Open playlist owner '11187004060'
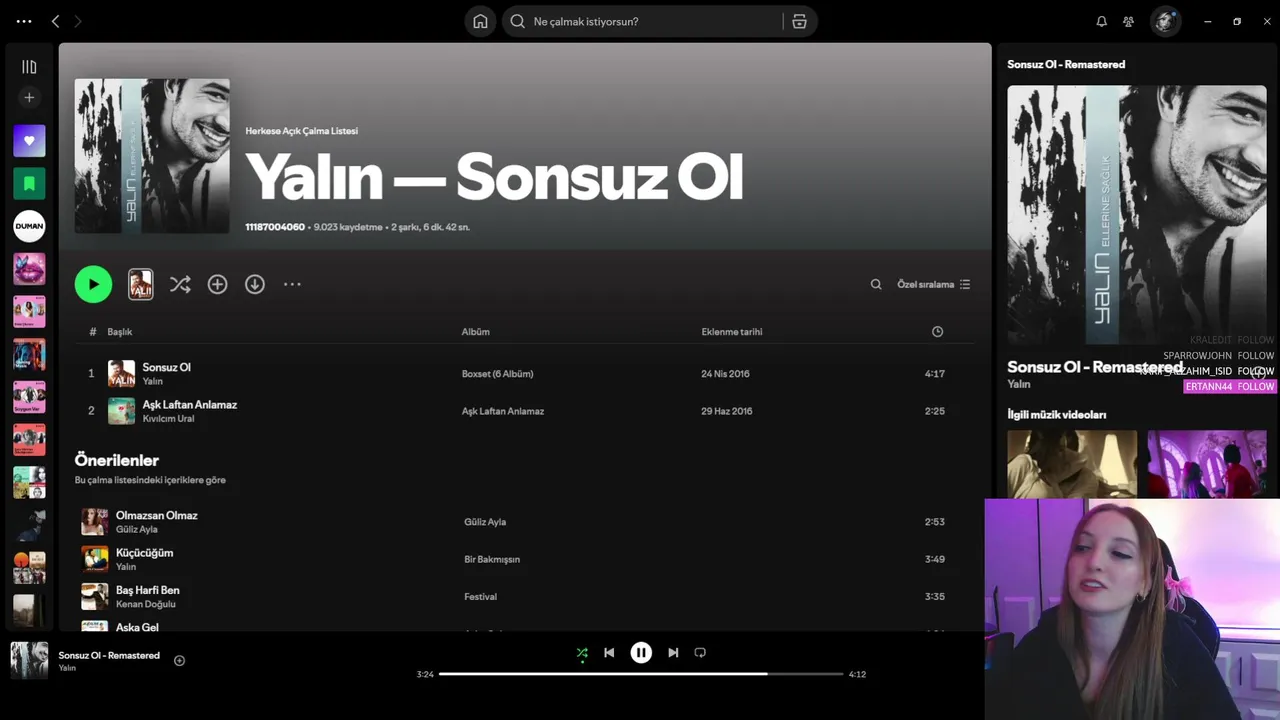1280x720 pixels. coord(275,227)
